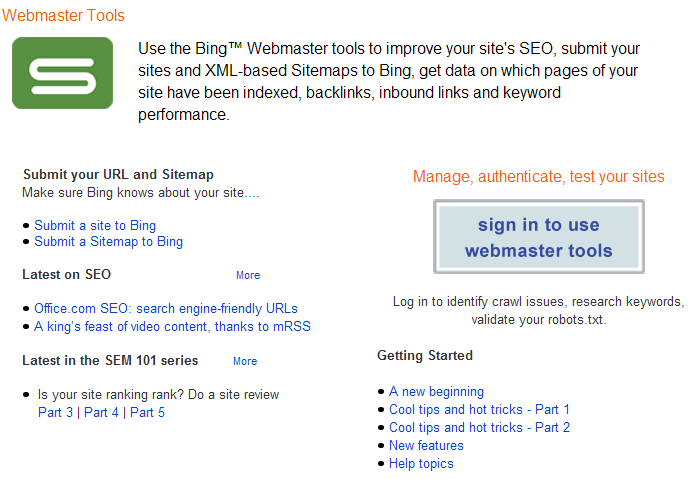
Task: Click the Getting Started heading
Action: coord(425,355)
